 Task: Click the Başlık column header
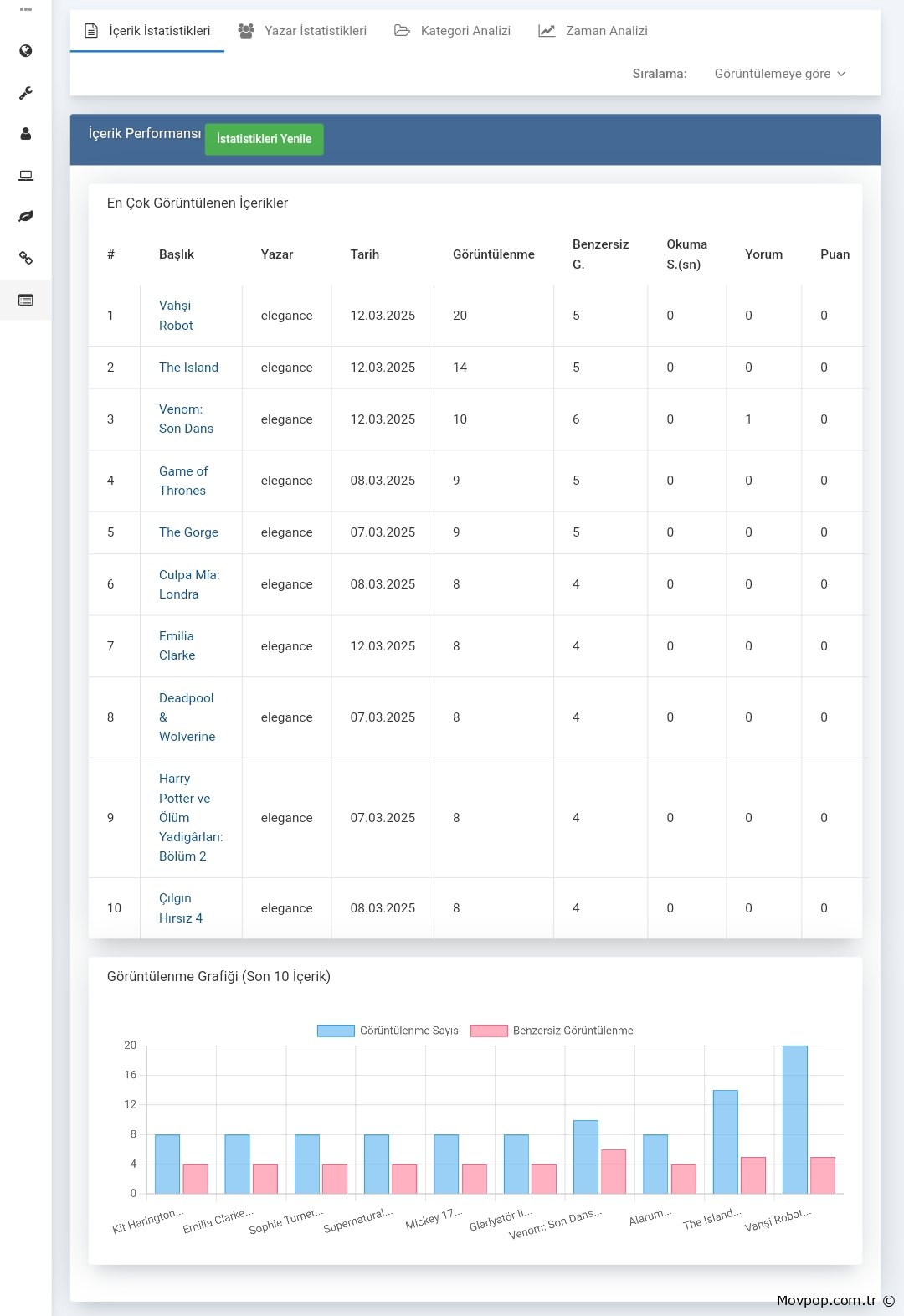coord(177,254)
